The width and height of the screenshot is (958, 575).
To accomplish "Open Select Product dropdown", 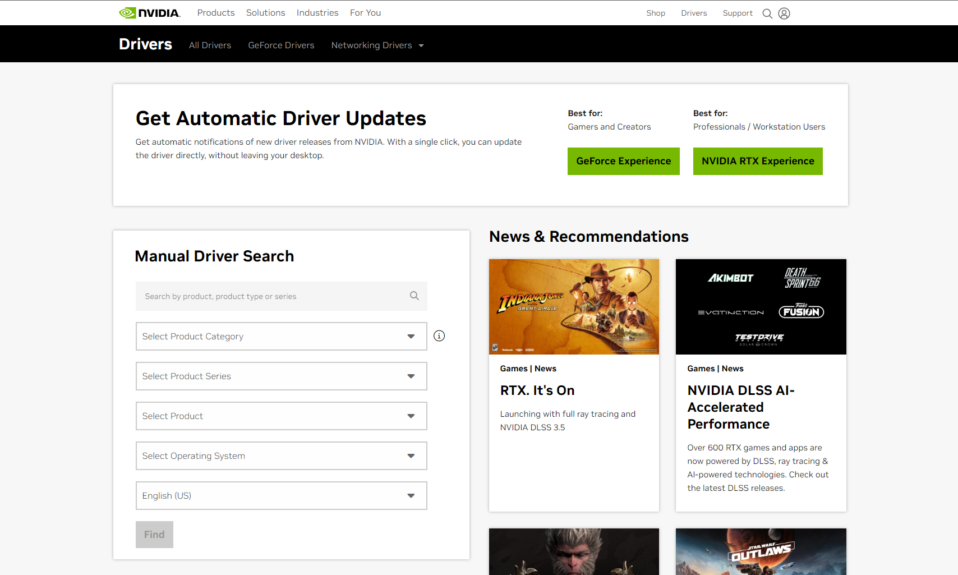I will click(x=281, y=416).
